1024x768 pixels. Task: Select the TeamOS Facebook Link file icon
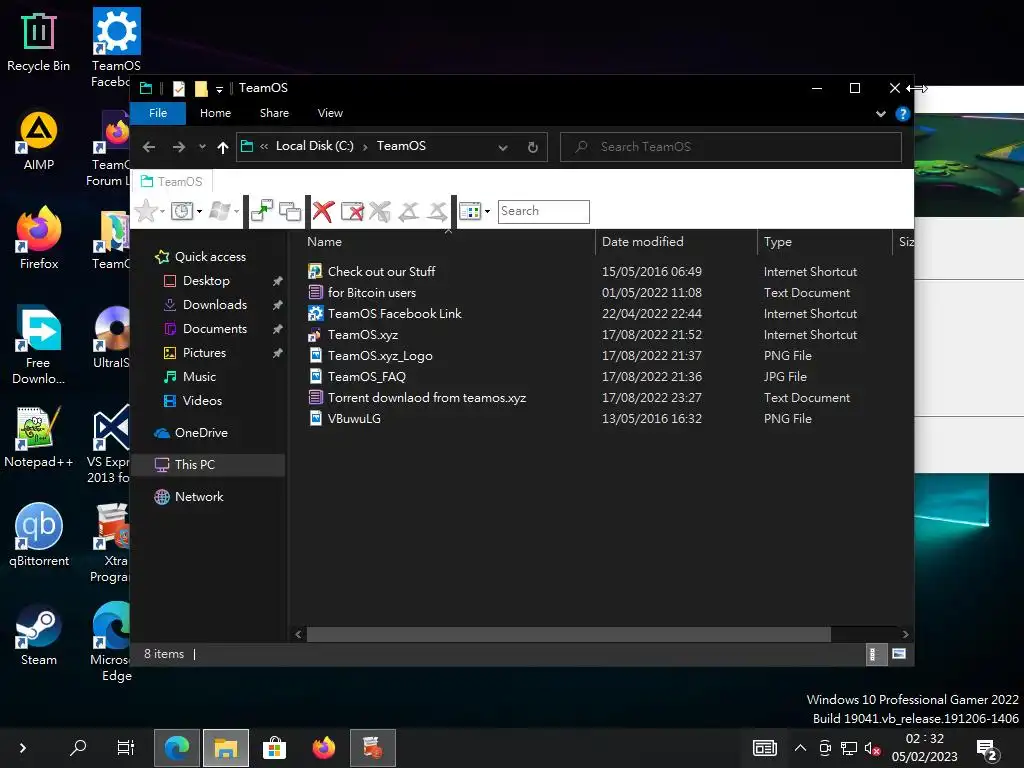pyautogui.click(x=315, y=313)
